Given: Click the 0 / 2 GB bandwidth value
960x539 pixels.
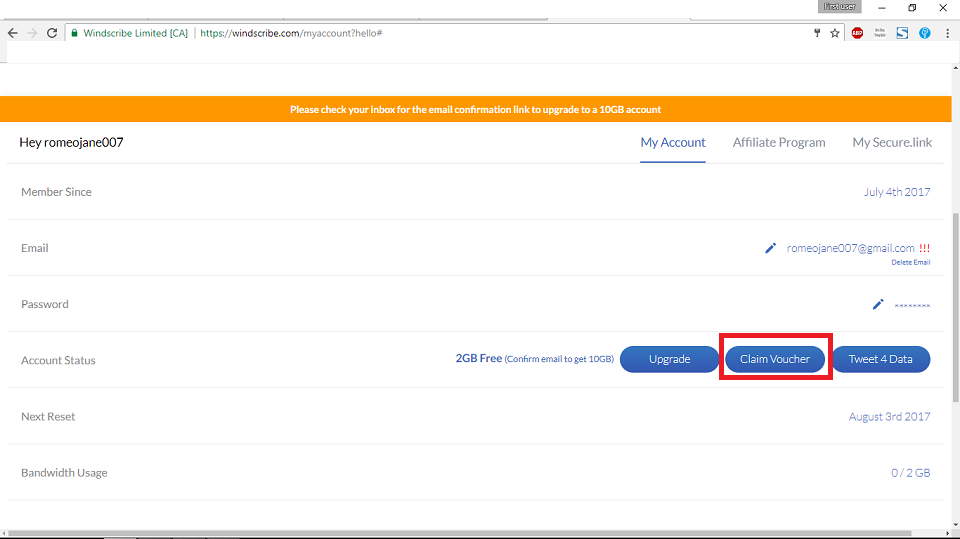Looking at the screenshot, I should [910, 473].
